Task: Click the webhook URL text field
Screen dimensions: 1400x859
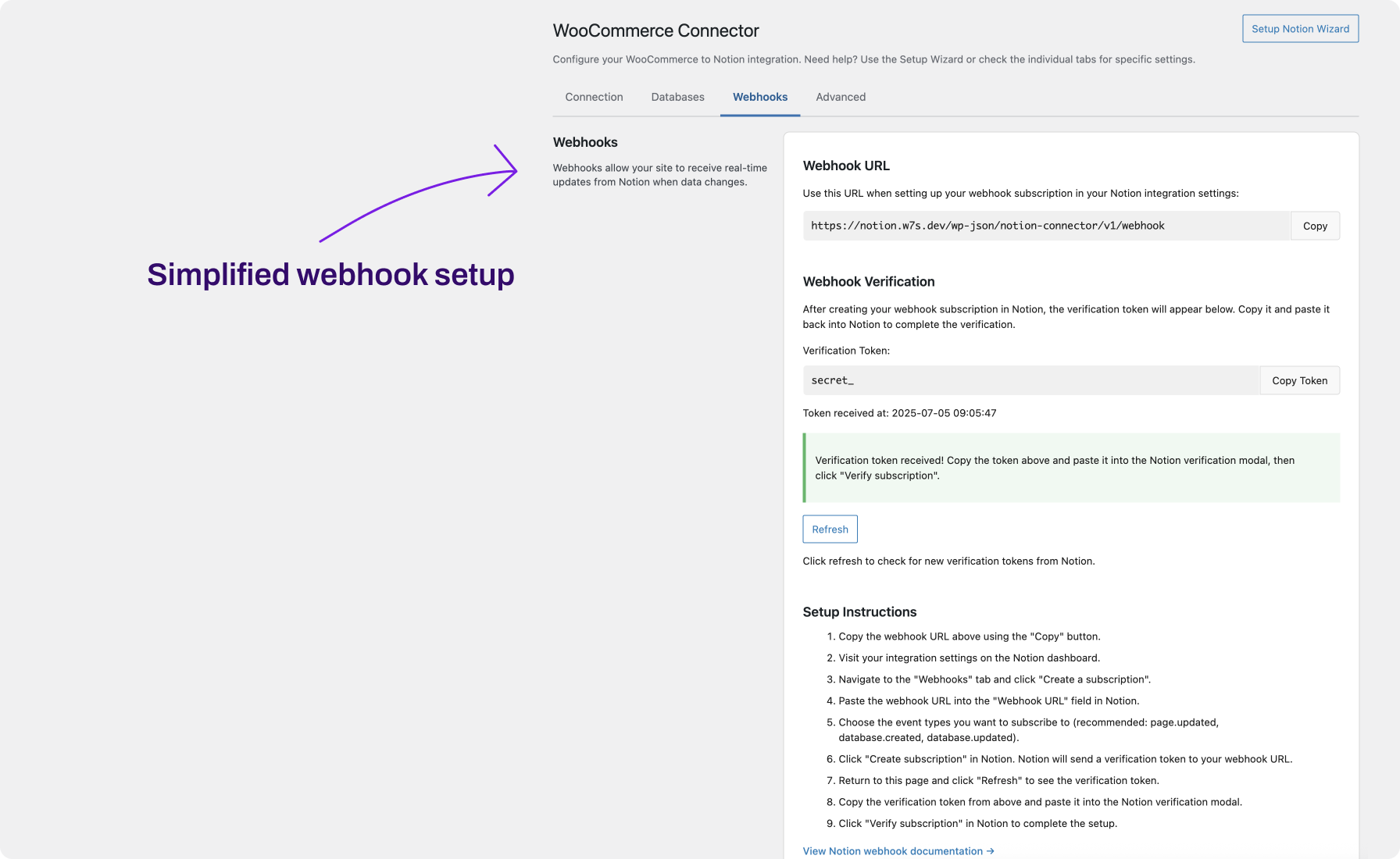Action: pyautogui.click(x=1045, y=226)
